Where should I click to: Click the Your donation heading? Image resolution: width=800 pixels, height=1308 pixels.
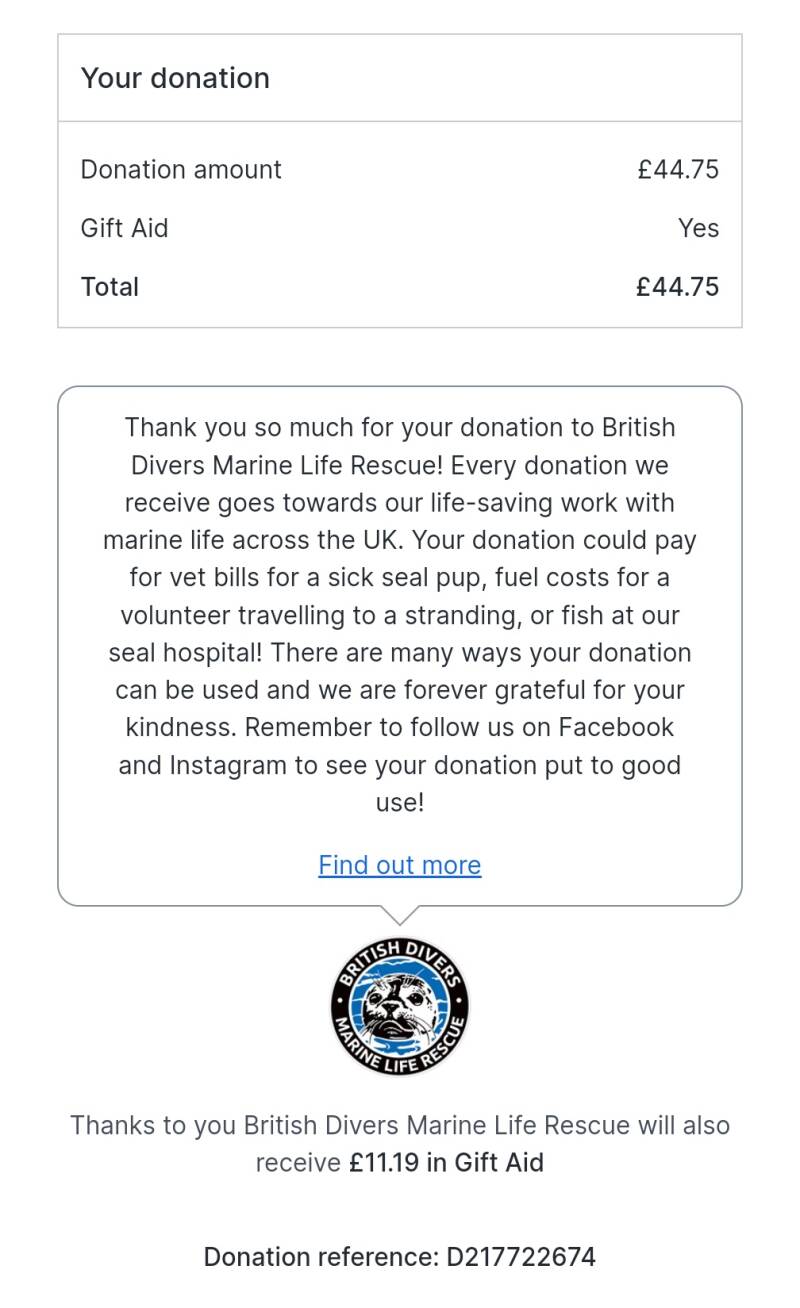click(x=175, y=78)
